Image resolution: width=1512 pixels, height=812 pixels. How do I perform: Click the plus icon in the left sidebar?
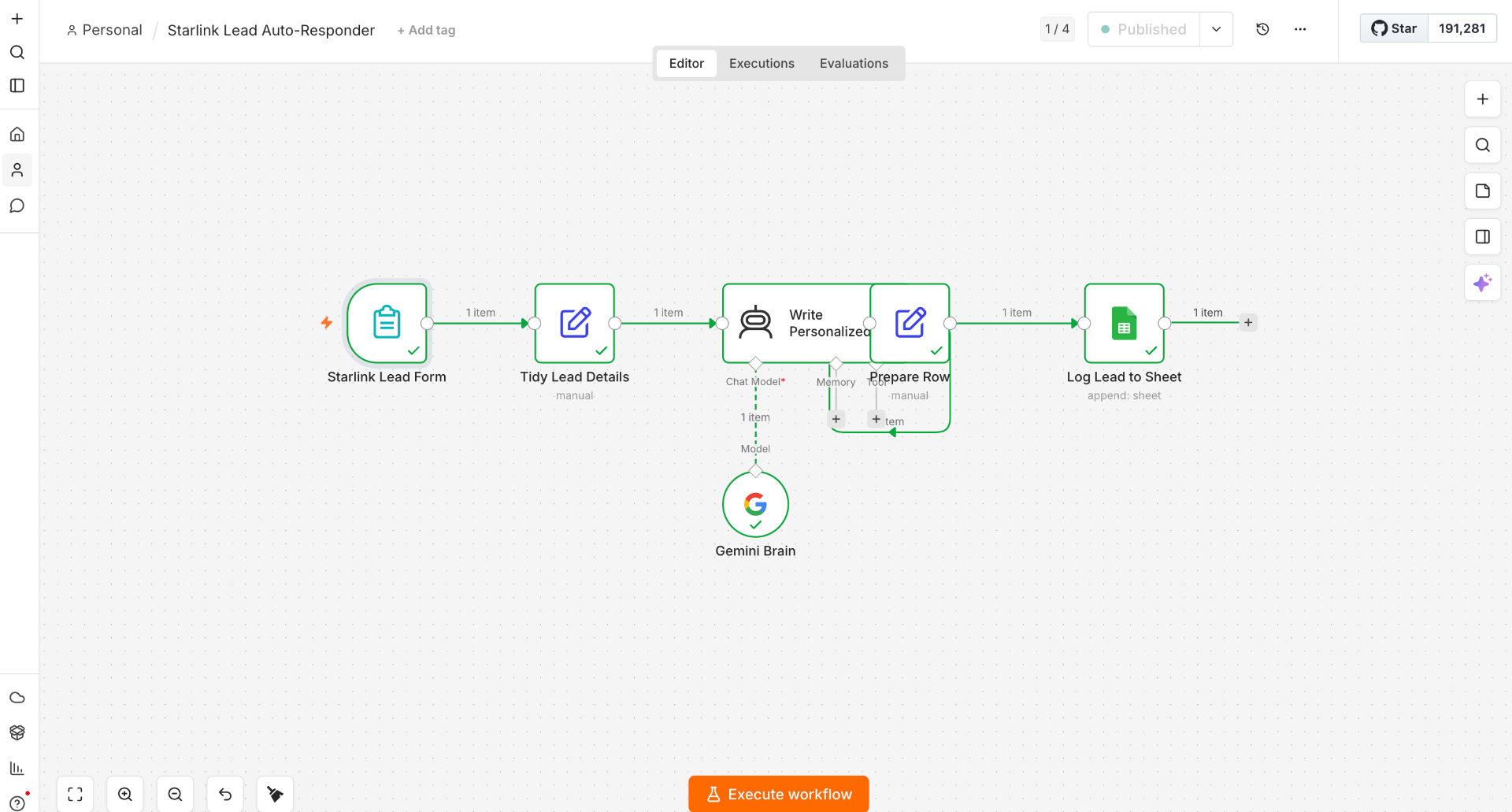(17, 19)
